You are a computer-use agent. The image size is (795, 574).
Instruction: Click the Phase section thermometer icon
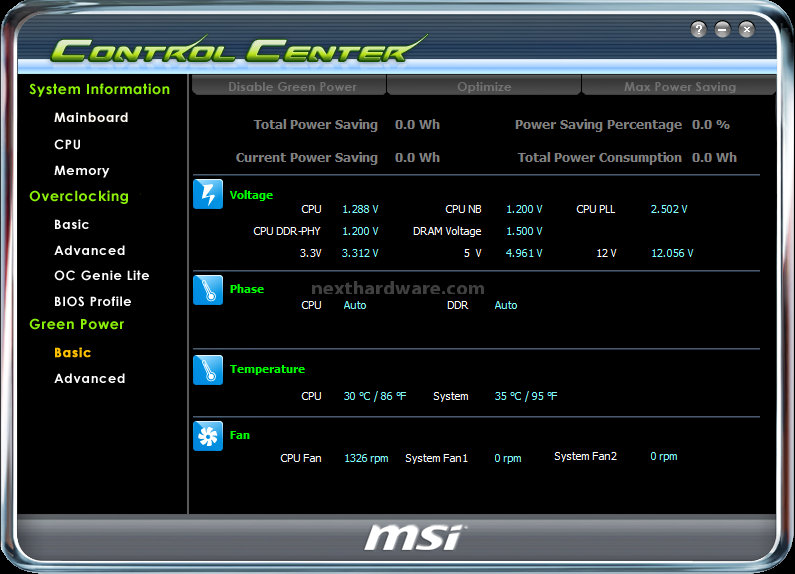tap(208, 290)
